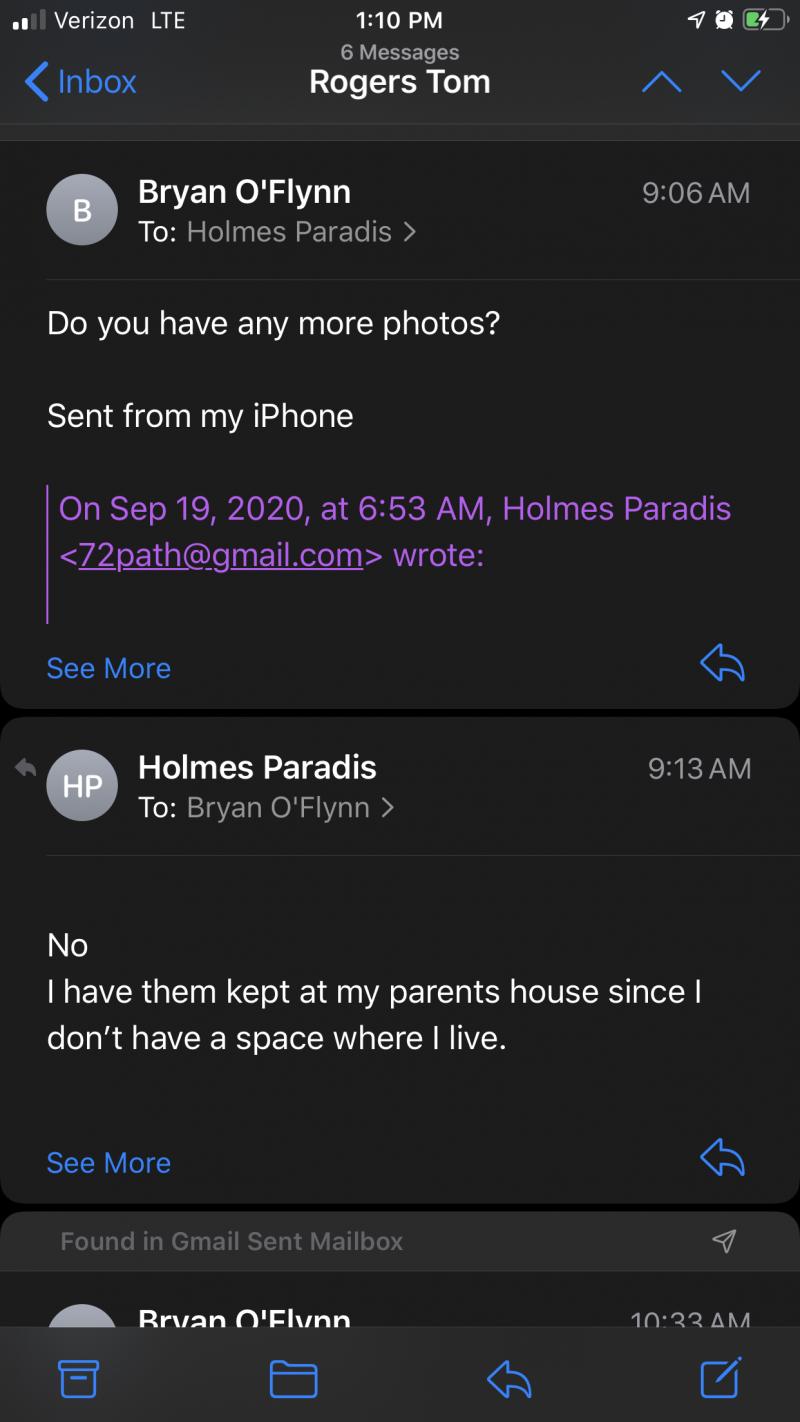This screenshot has height=1422, width=800.
Task: Reply to Bryan O'Flynn's 9:06 AM message
Action: (x=722, y=662)
